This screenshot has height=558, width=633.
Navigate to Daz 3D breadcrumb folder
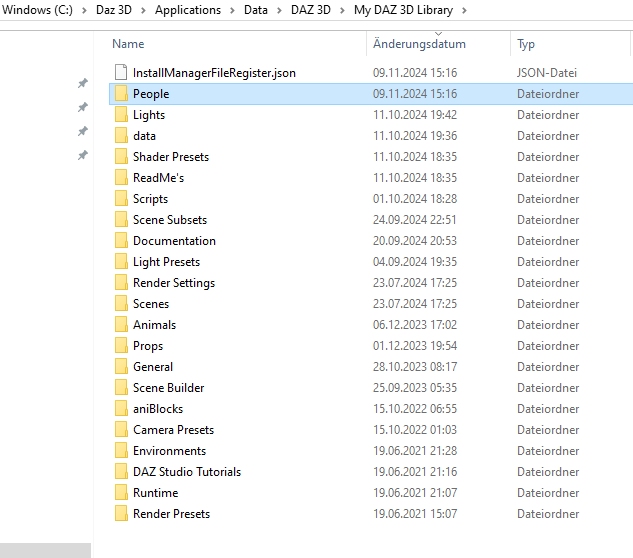(x=114, y=10)
